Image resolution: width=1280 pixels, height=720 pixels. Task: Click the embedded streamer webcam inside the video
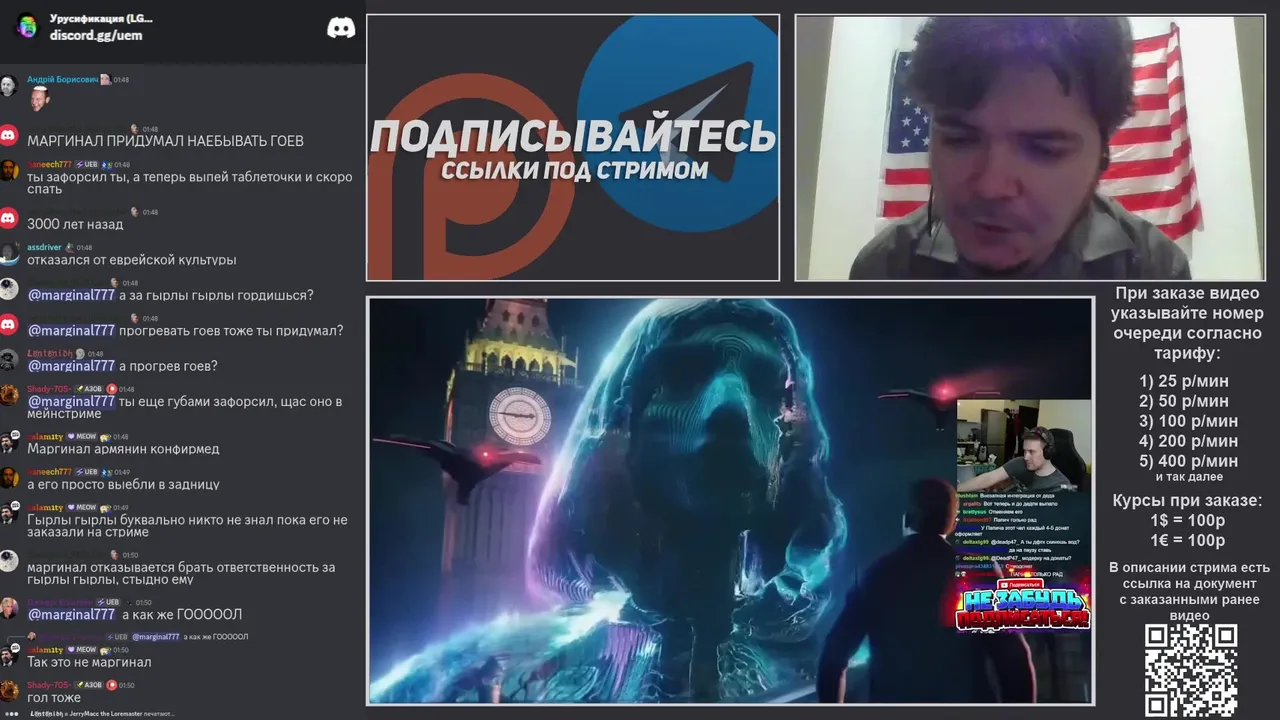coord(1024,444)
